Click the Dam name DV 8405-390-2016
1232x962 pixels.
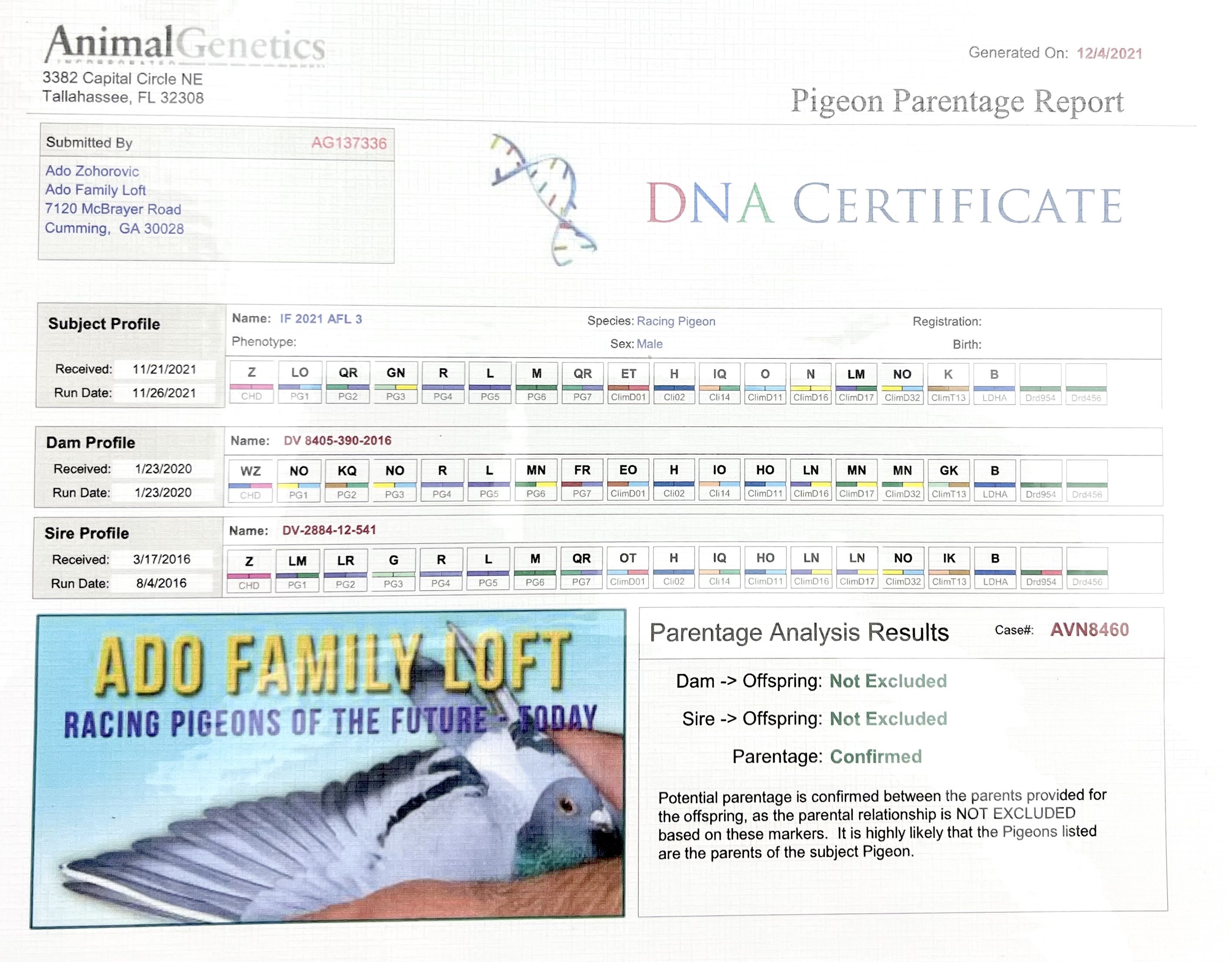338,441
